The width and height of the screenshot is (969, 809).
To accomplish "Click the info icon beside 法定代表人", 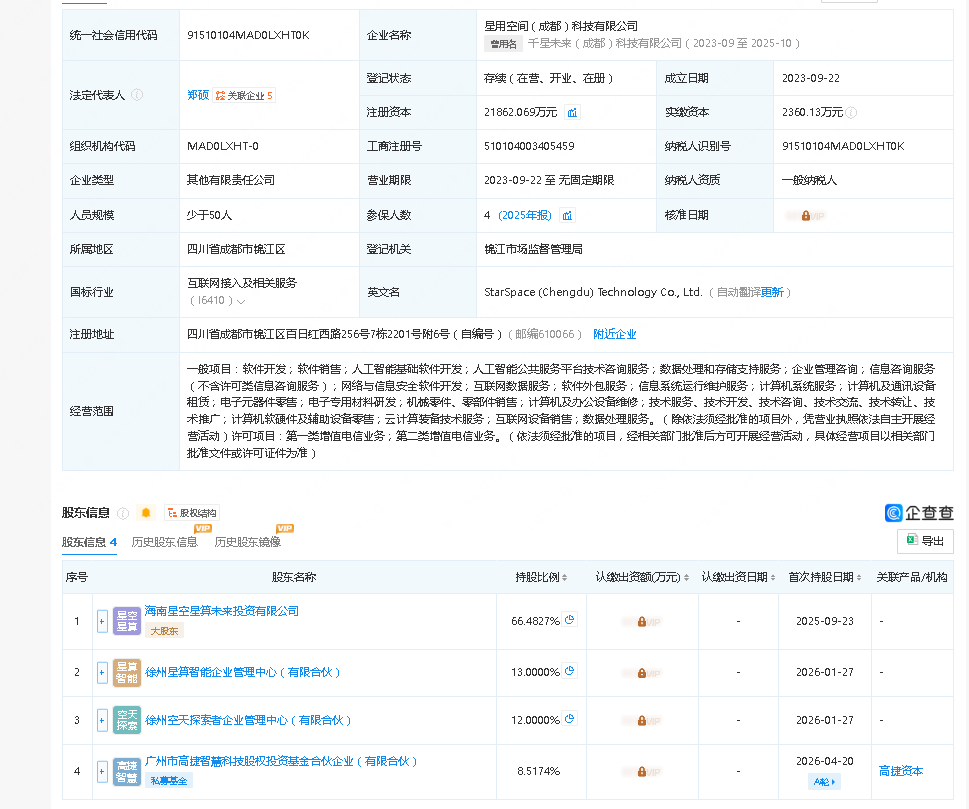I will click(x=137, y=95).
